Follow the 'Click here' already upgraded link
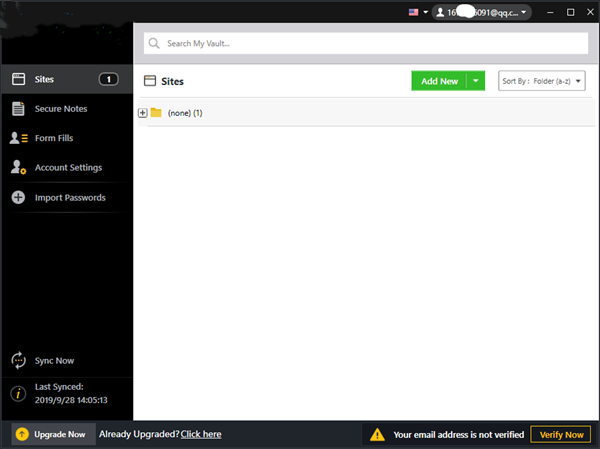 coord(201,435)
